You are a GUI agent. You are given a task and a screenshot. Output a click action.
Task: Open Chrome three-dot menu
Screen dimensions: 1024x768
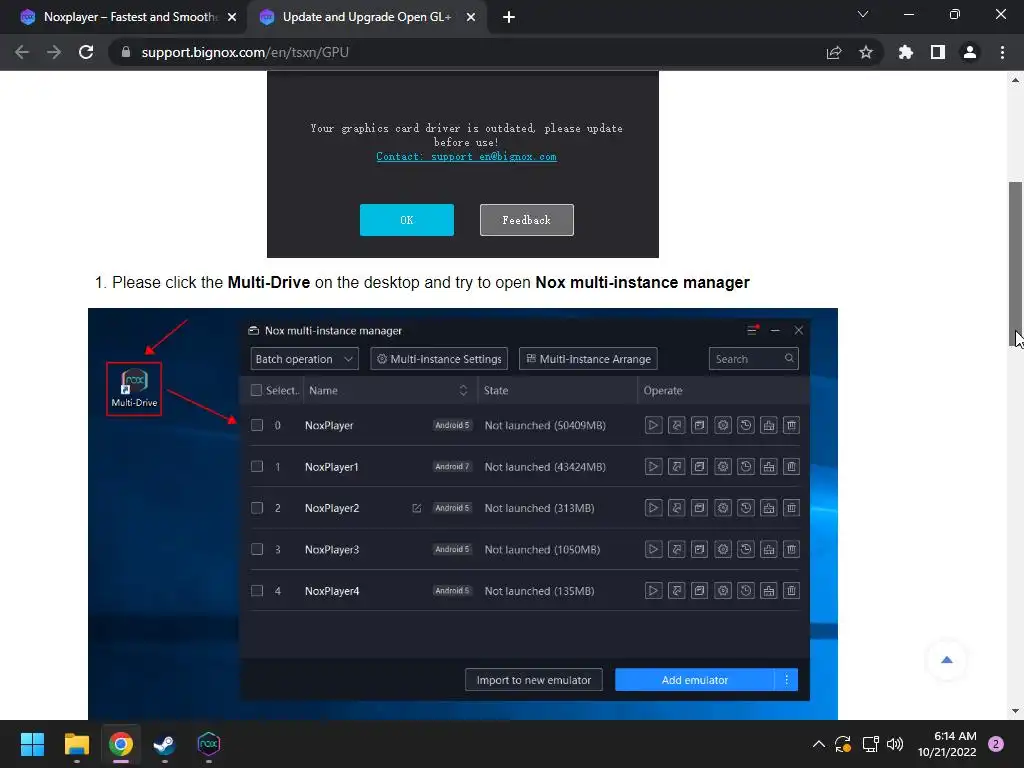tap(1002, 52)
